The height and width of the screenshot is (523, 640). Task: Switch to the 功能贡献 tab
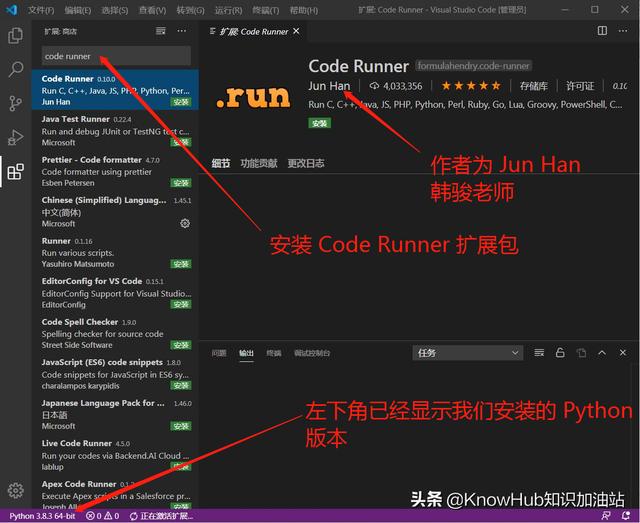(259, 163)
